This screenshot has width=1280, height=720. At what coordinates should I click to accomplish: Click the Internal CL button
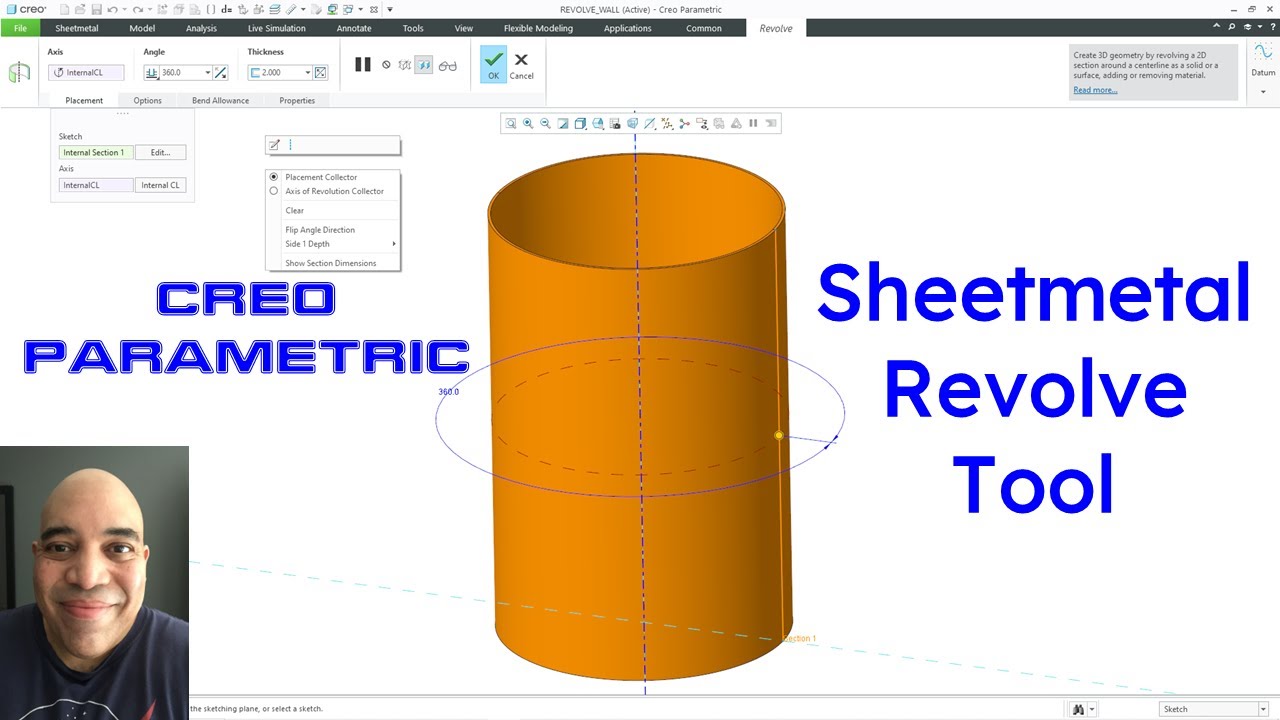(x=160, y=185)
